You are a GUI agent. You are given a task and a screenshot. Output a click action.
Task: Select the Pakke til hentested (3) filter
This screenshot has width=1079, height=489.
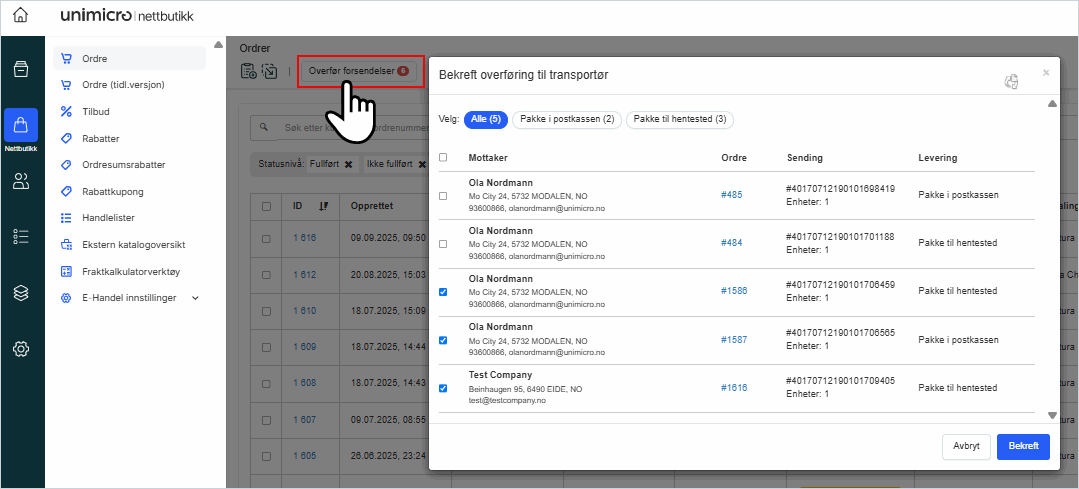[679, 119]
